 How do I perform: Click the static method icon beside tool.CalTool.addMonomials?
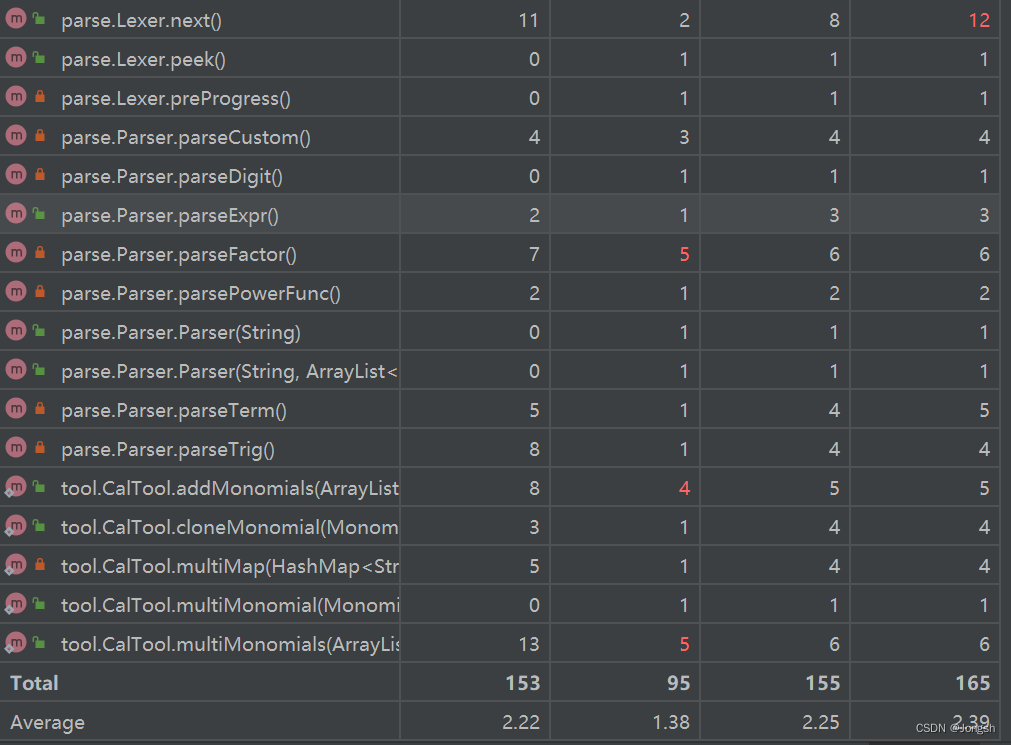click(x=15, y=487)
